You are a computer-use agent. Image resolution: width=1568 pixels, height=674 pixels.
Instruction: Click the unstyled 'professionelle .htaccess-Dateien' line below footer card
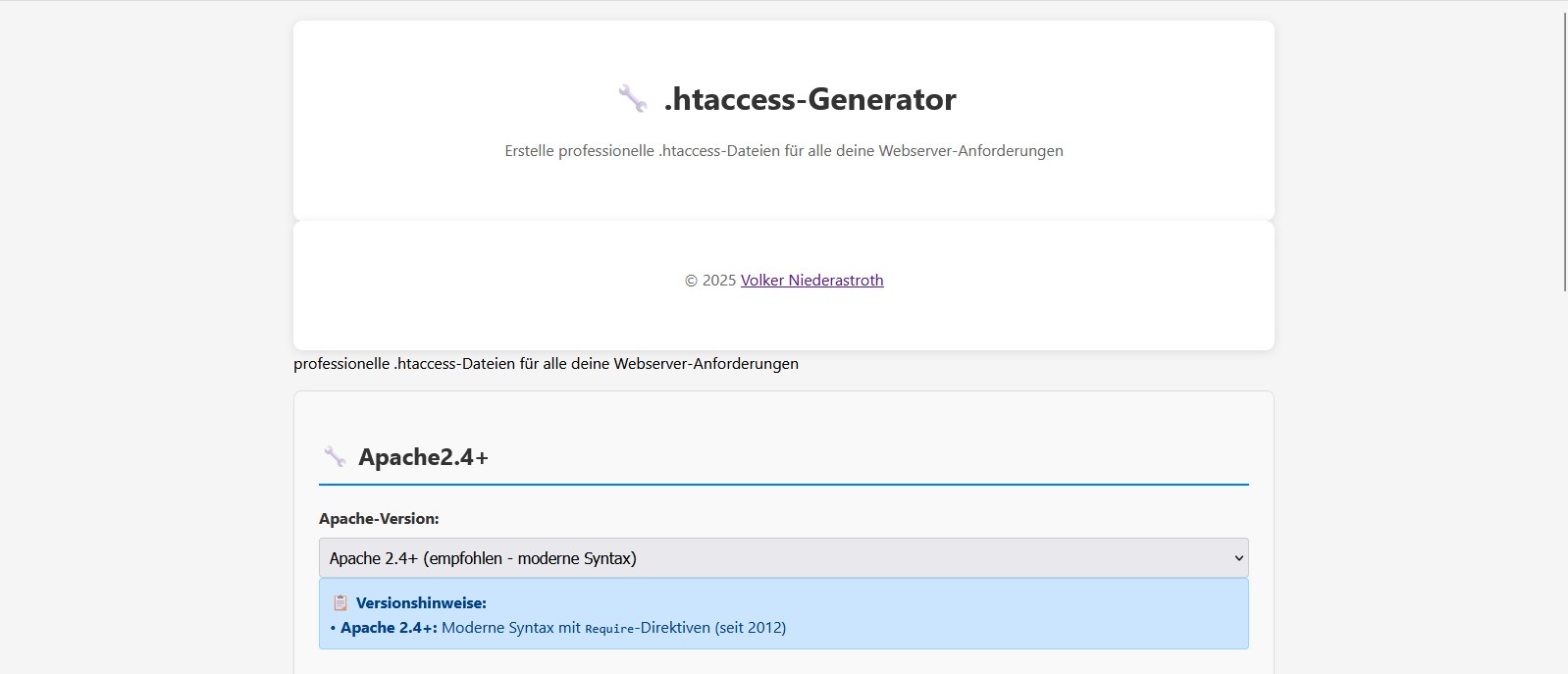pyautogui.click(x=546, y=364)
